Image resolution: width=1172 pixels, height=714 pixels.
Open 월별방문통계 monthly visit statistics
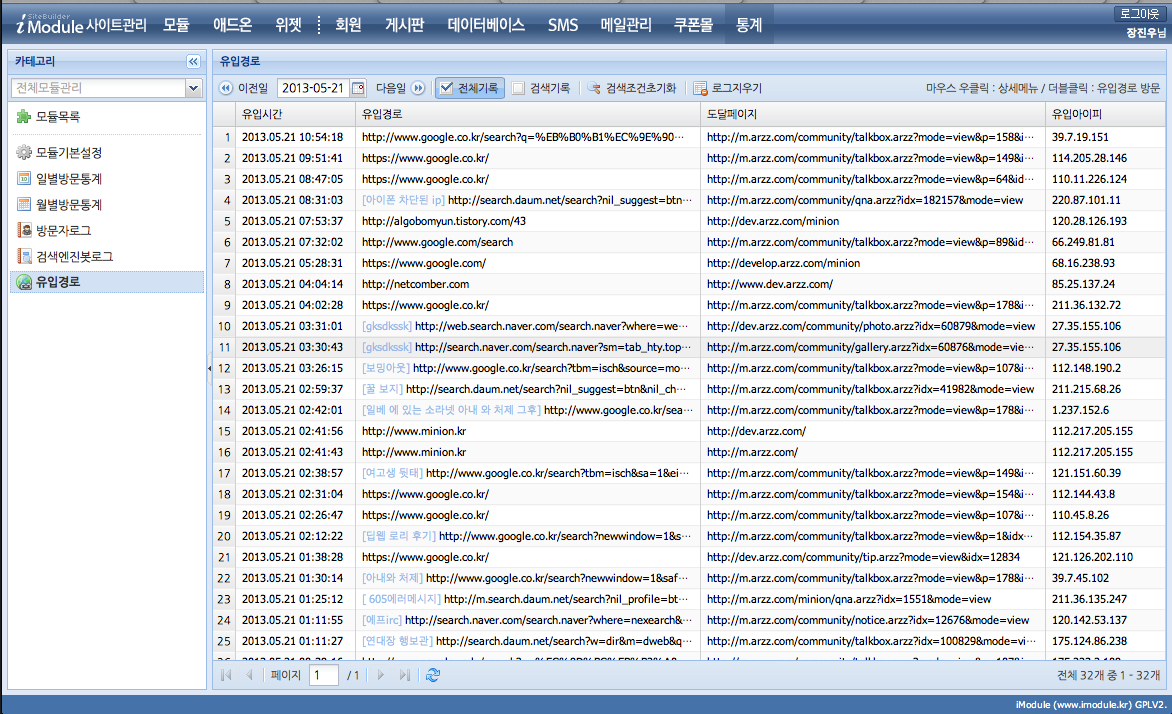(68, 205)
